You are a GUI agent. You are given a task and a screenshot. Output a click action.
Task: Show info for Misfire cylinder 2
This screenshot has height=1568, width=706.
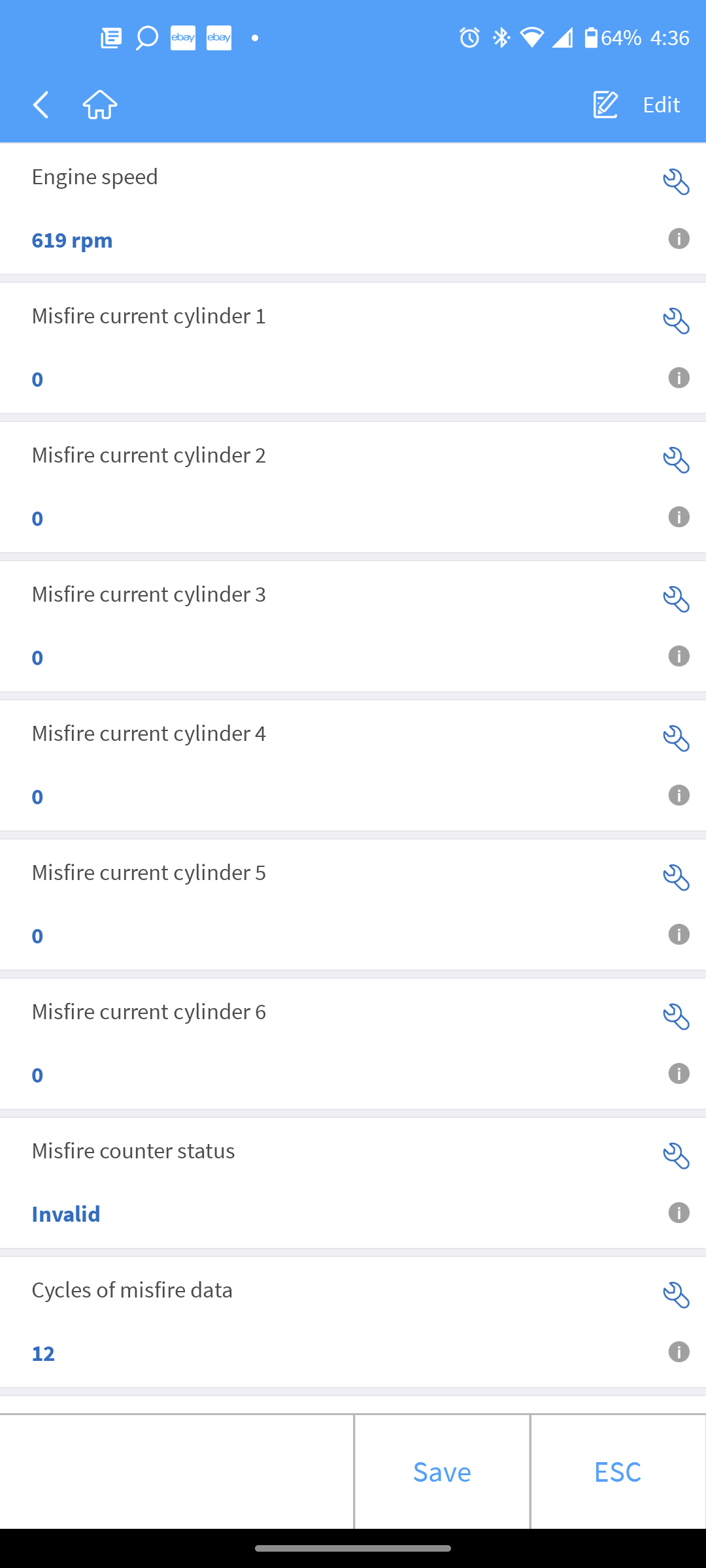click(x=679, y=517)
